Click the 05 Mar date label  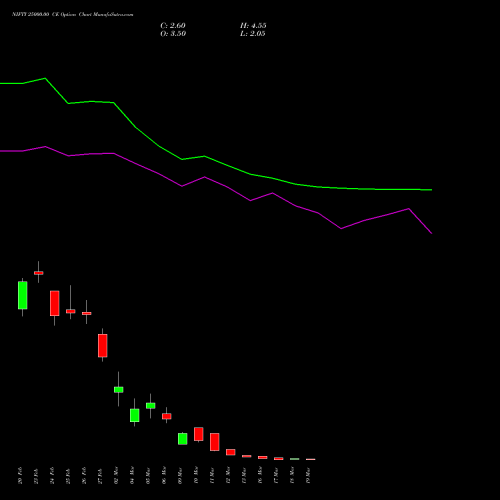point(149,475)
